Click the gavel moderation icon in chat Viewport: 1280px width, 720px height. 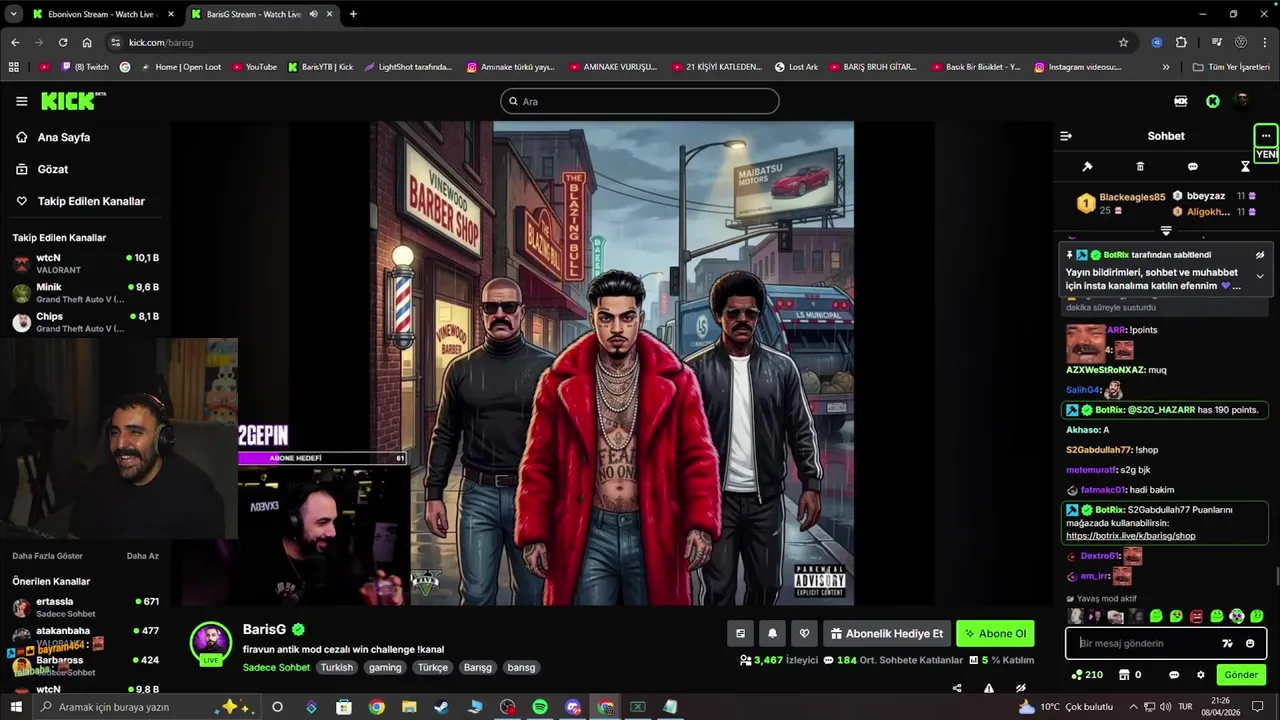coord(1087,166)
